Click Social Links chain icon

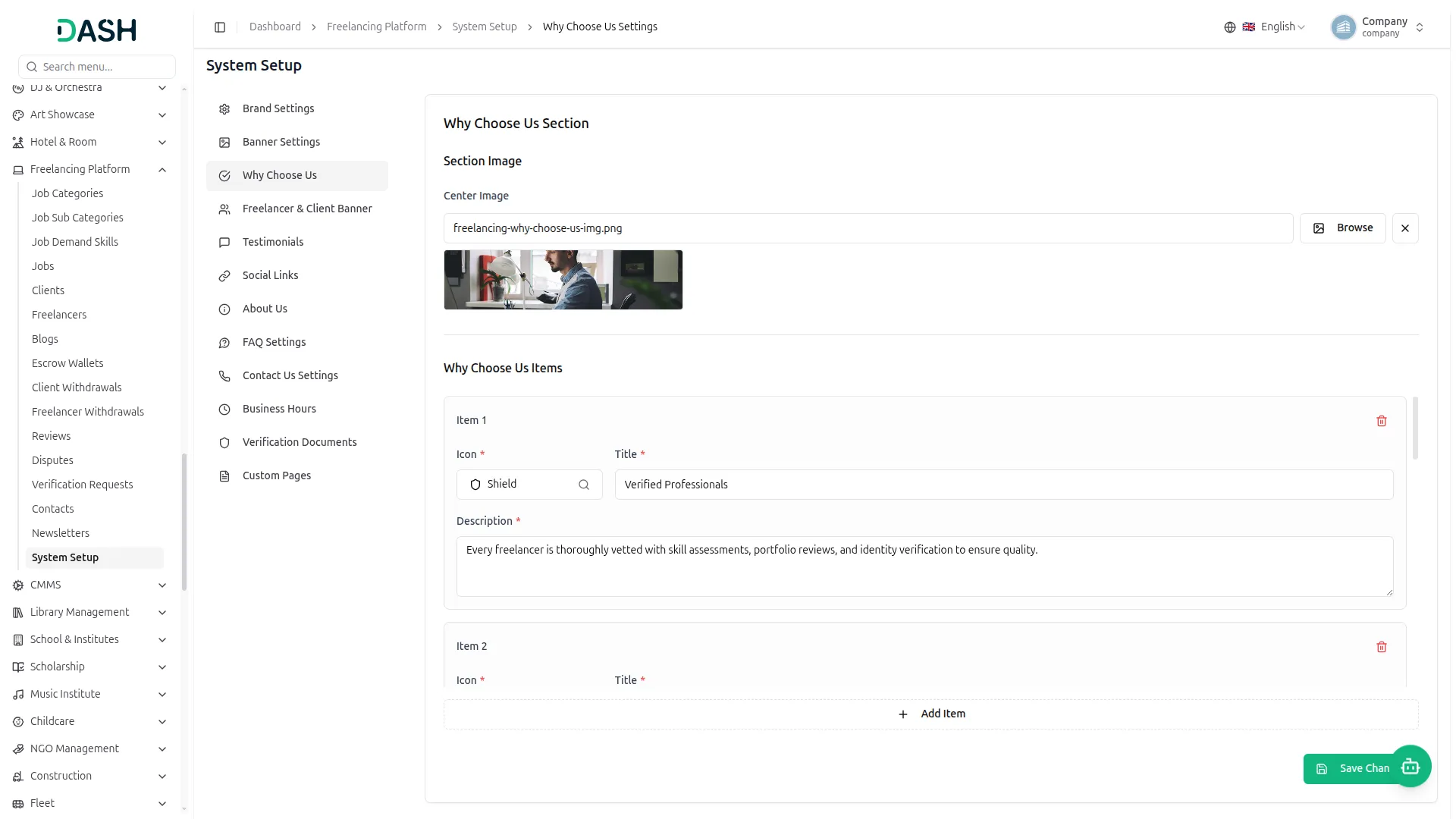224,276
